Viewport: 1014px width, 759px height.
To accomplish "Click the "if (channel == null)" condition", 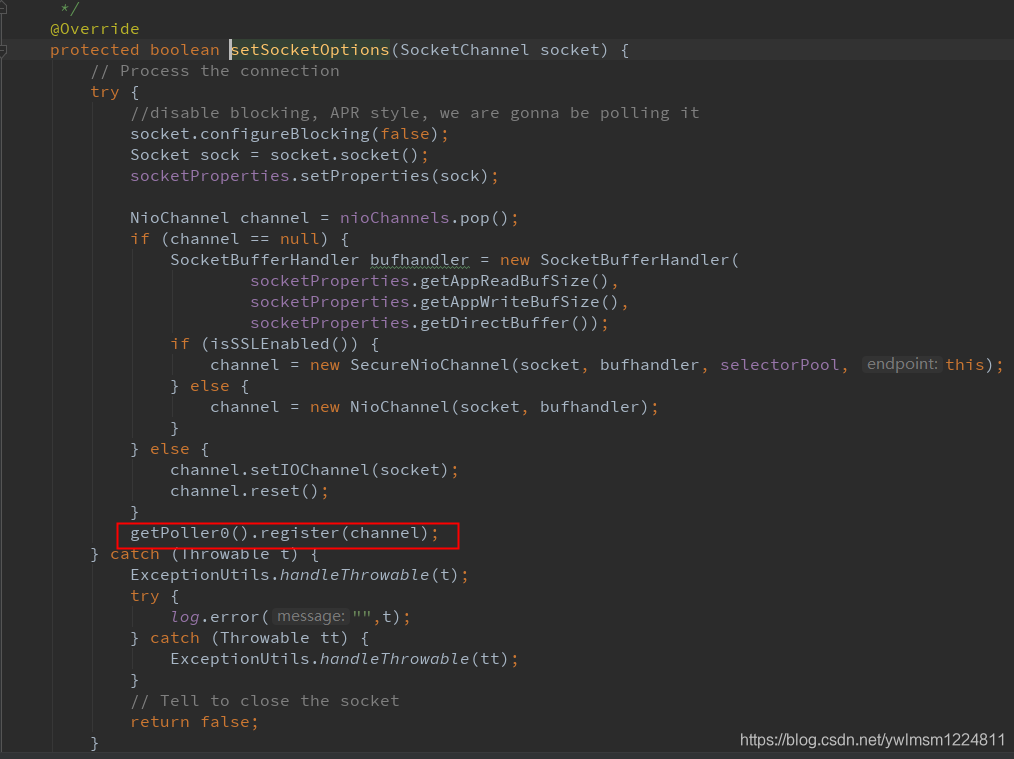I will tap(239, 239).
